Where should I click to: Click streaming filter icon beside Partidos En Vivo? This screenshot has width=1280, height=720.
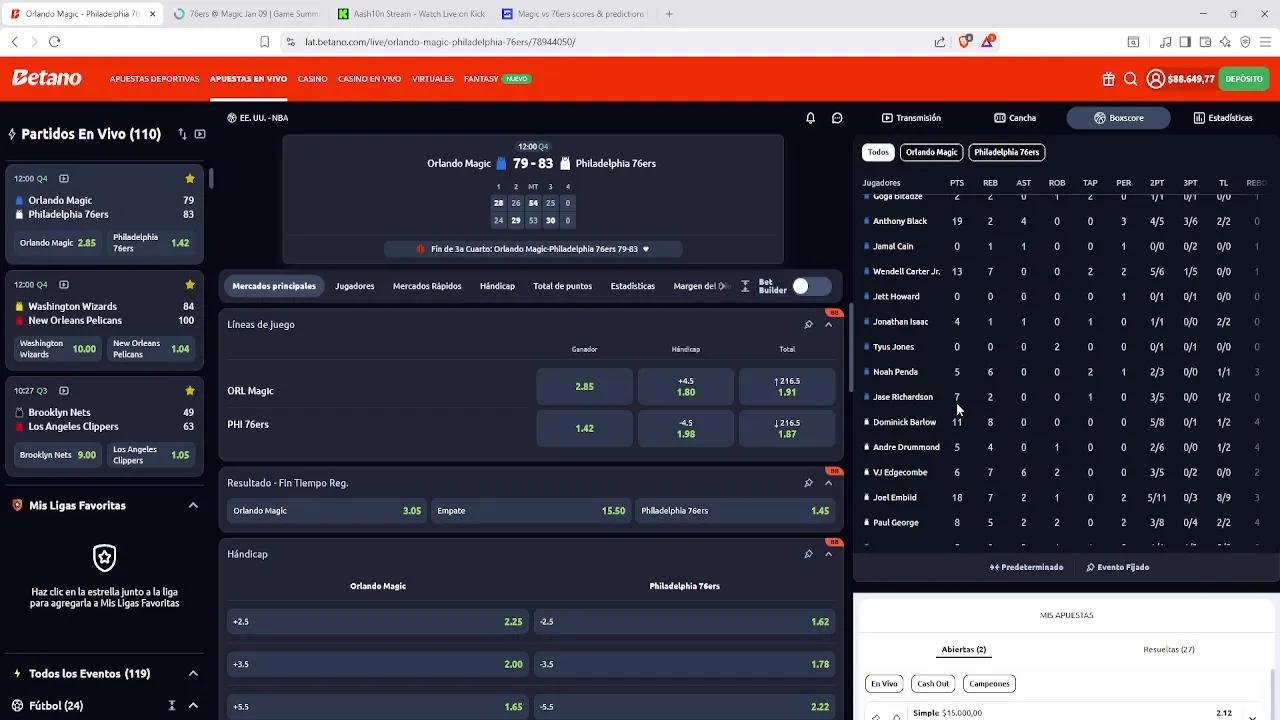[x=200, y=134]
